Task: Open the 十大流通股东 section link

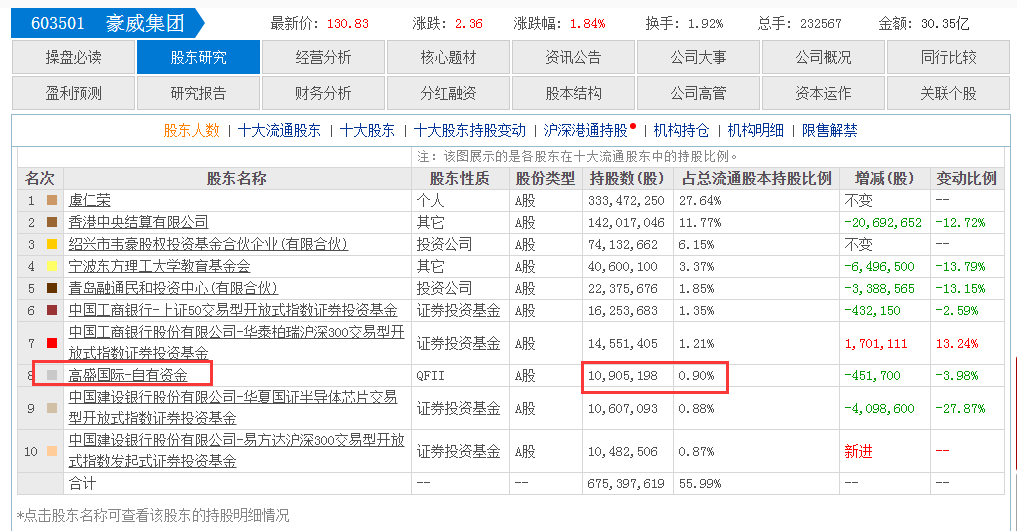Action: [280, 130]
